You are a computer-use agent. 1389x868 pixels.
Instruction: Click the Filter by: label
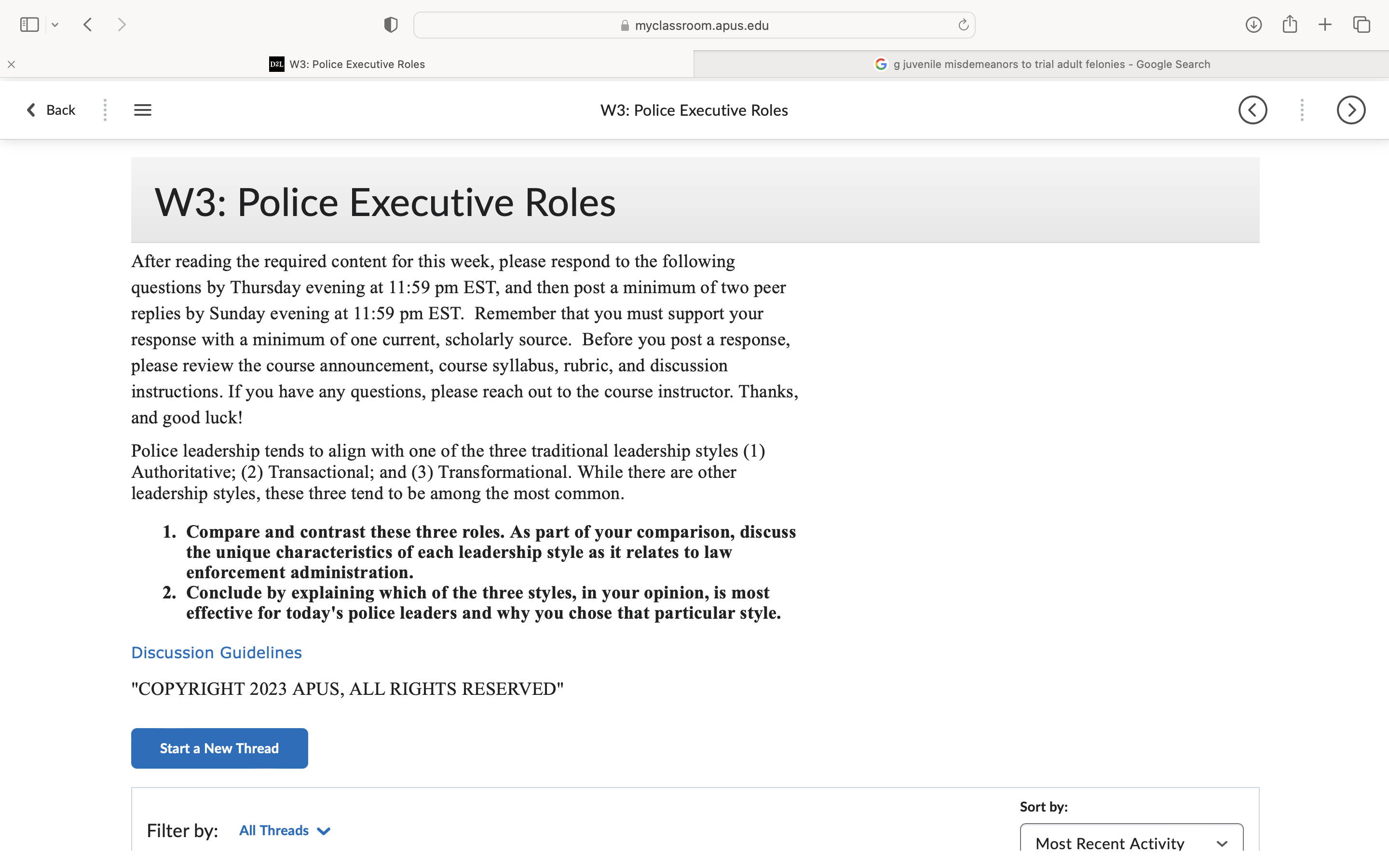(182, 831)
